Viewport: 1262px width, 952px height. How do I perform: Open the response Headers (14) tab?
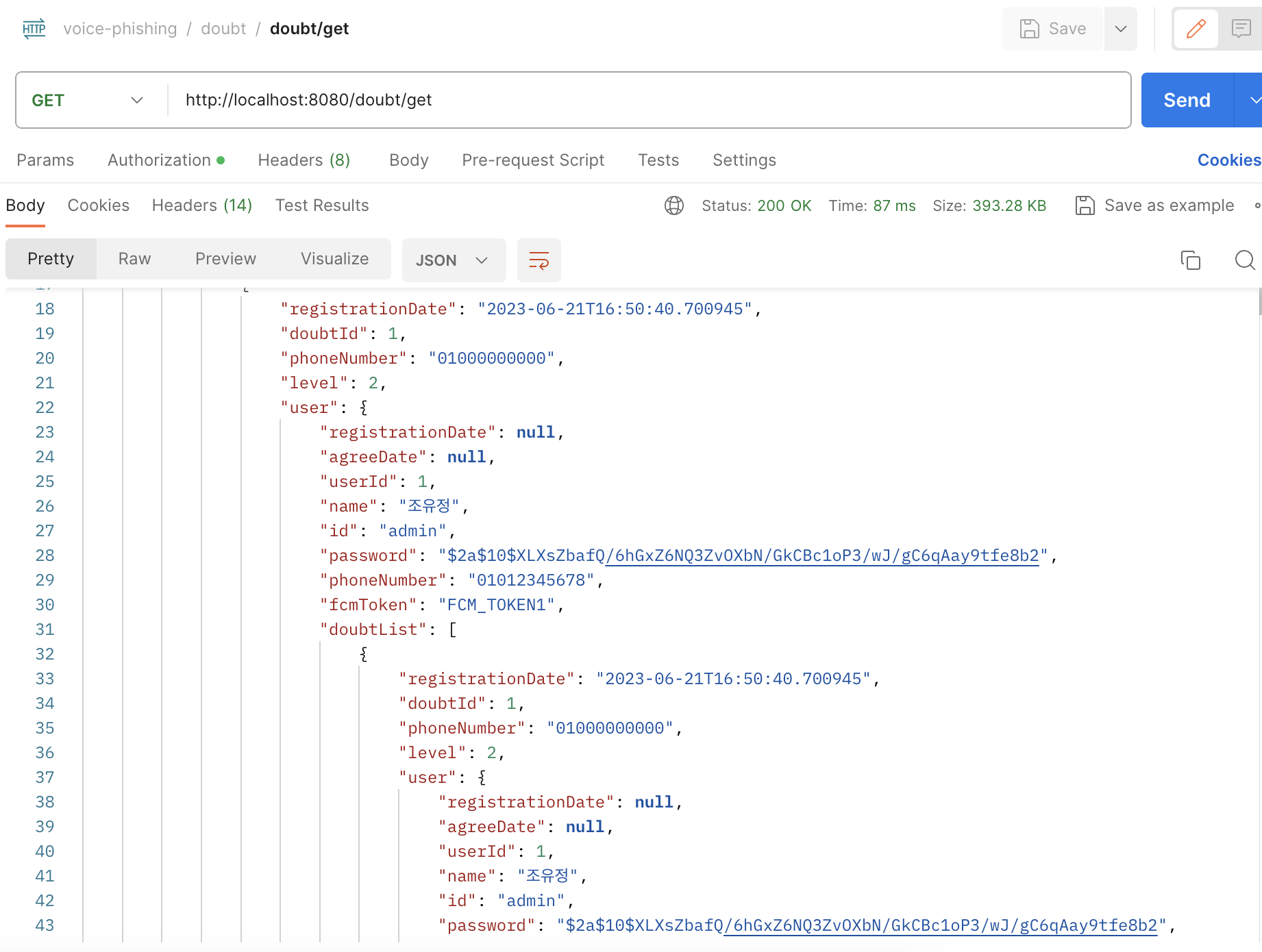tap(202, 205)
